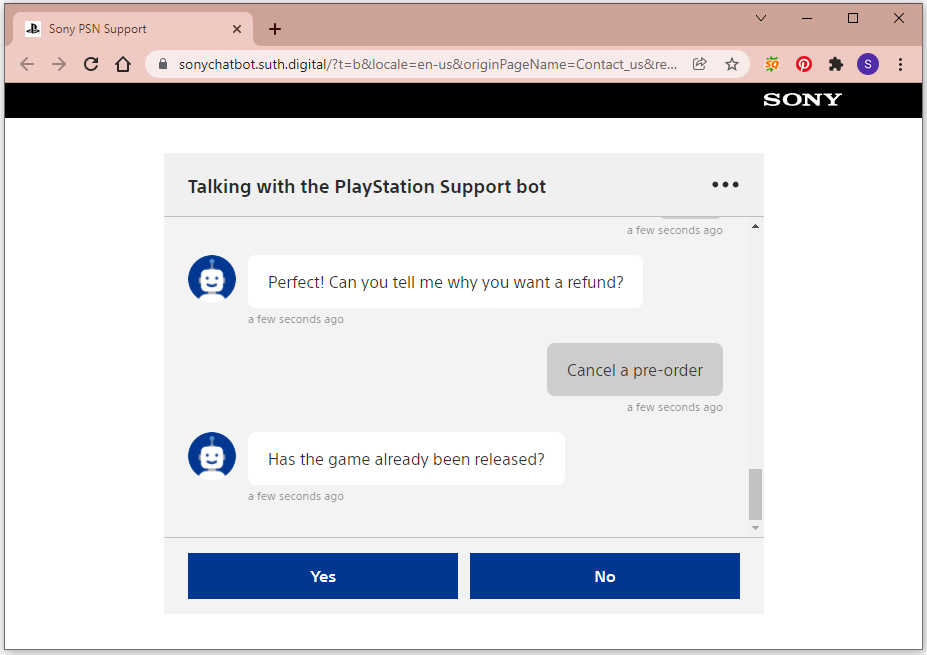927x655 pixels.
Task: Click the Yes button
Action: (x=323, y=576)
